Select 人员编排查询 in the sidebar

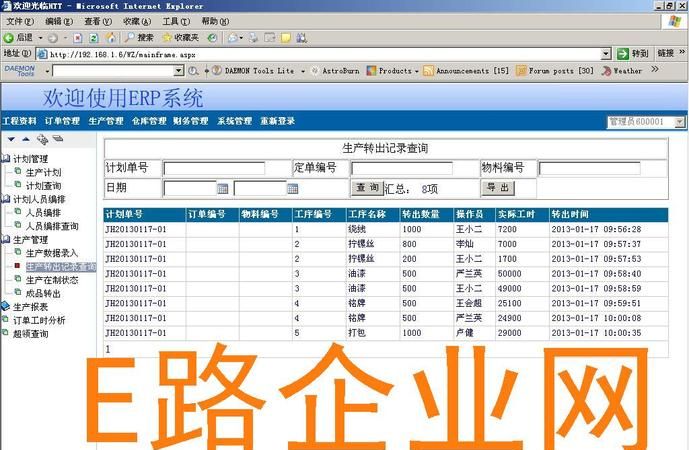pyautogui.click(x=52, y=226)
